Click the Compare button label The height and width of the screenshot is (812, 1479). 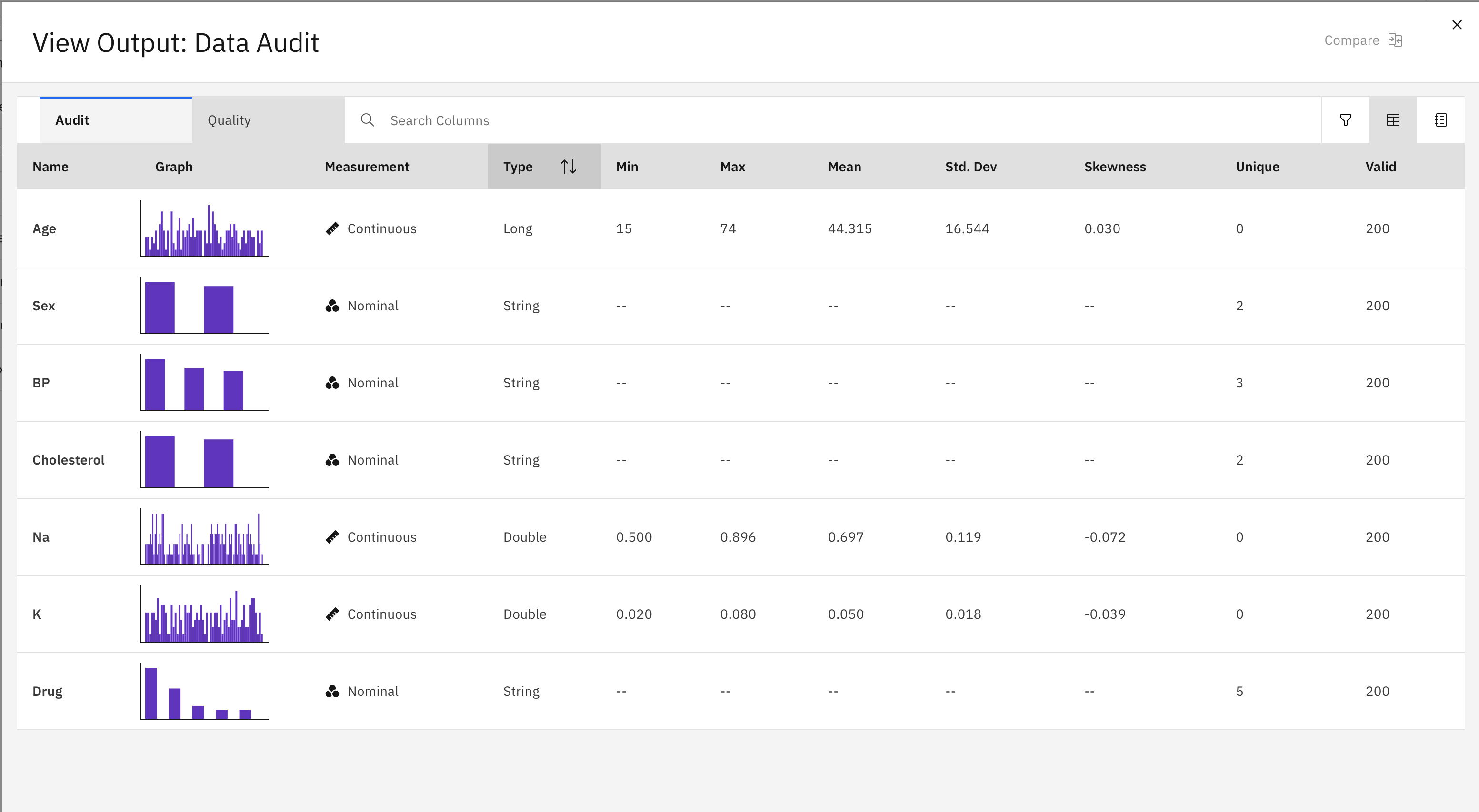click(1351, 40)
